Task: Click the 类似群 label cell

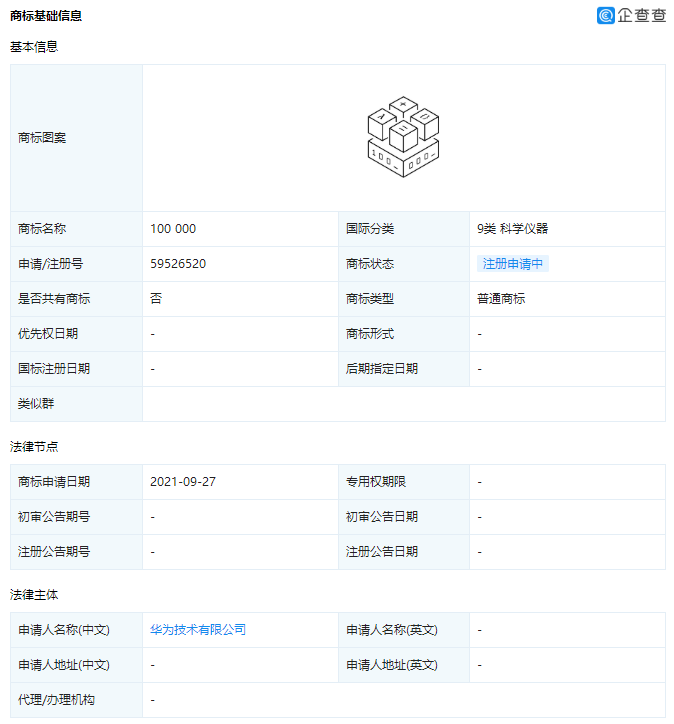Action: tap(36, 404)
